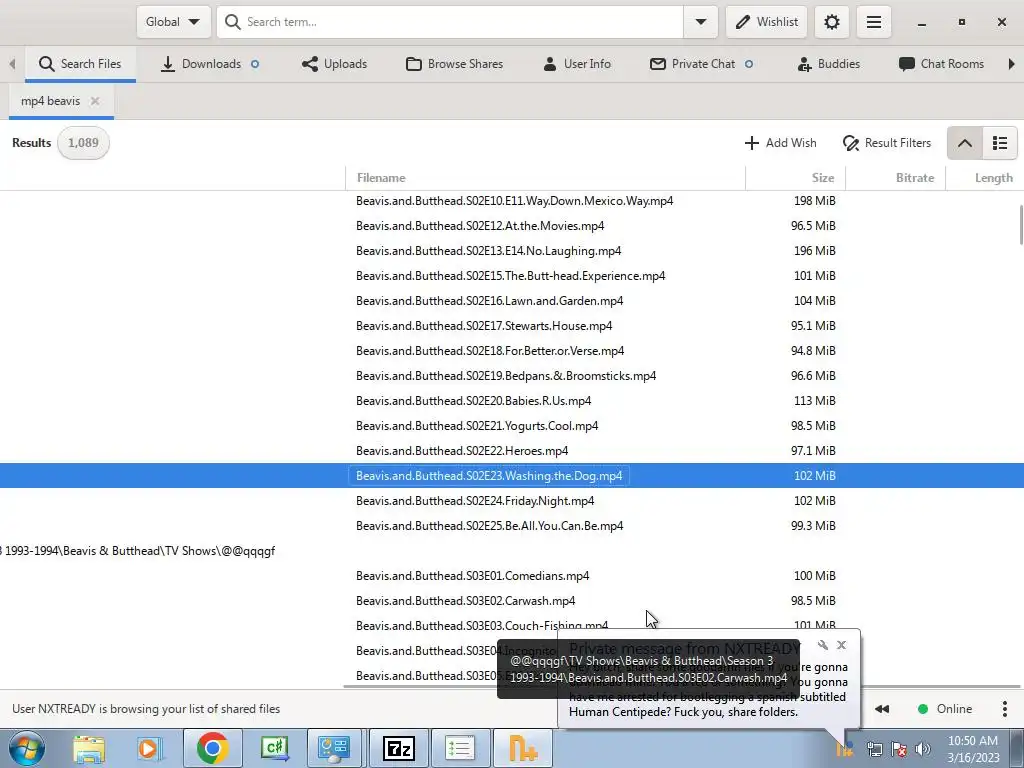
Task: Toggle the grouped list view mode button
Action: pyautogui.click(x=1000, y=143)
